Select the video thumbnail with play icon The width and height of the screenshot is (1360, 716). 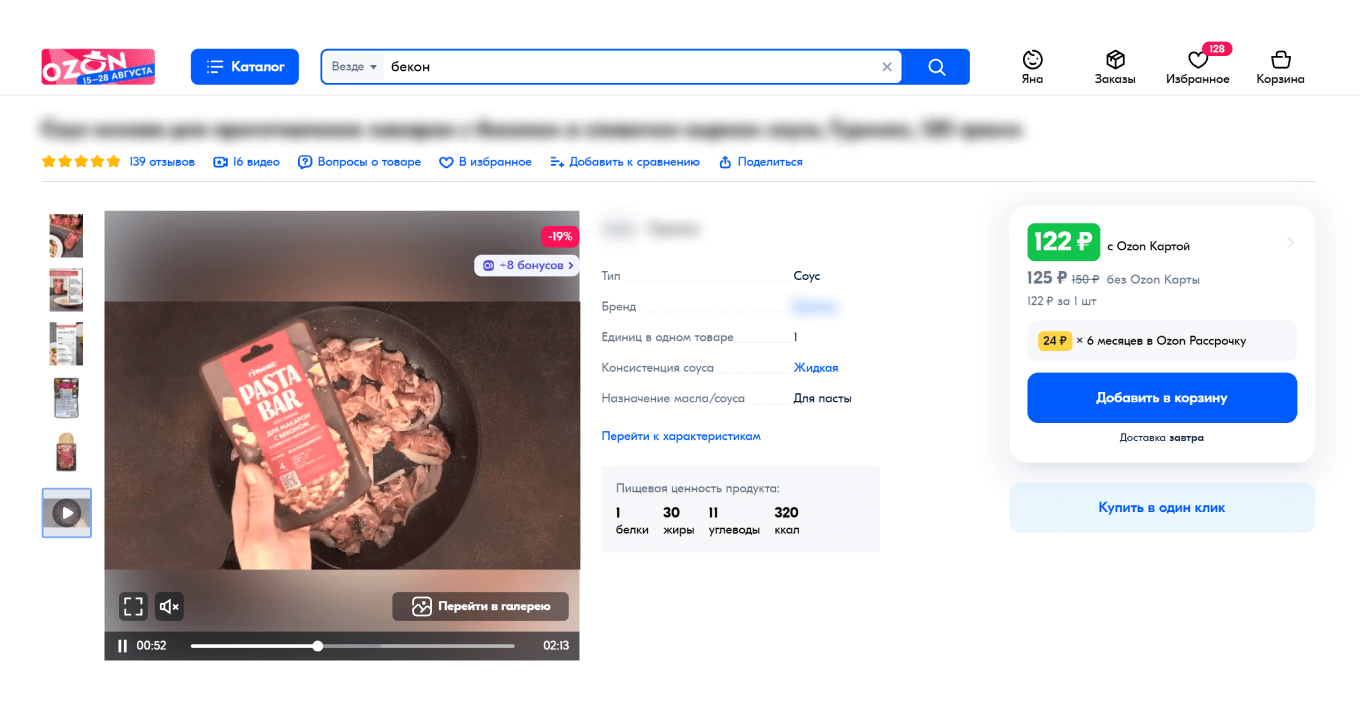pyautogui.click(x=66, y=513)
